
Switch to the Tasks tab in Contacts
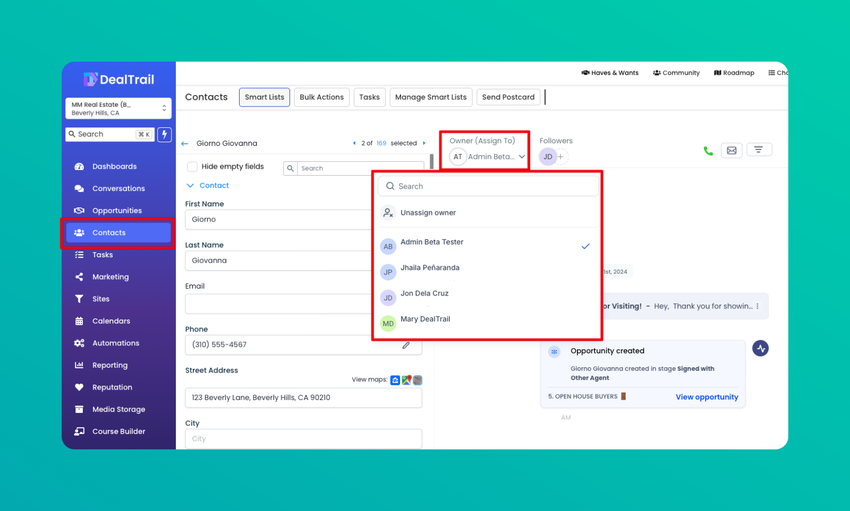pyautogui.click(x=369, y=97)
